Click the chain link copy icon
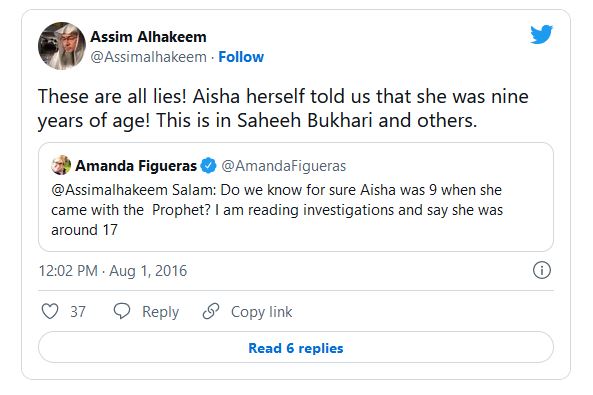 pyautogui.click(x=211, y=311)
